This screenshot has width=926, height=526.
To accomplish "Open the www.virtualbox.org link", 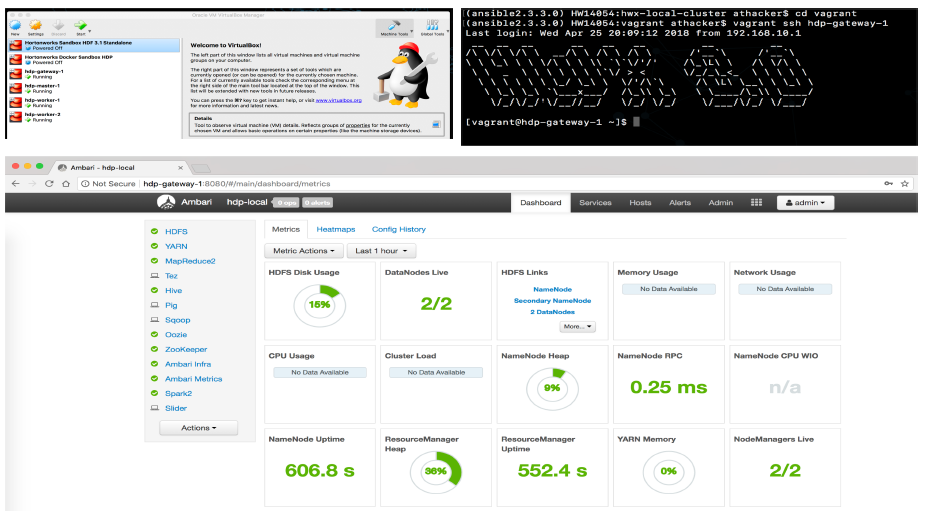I will [x=338, y=100].
